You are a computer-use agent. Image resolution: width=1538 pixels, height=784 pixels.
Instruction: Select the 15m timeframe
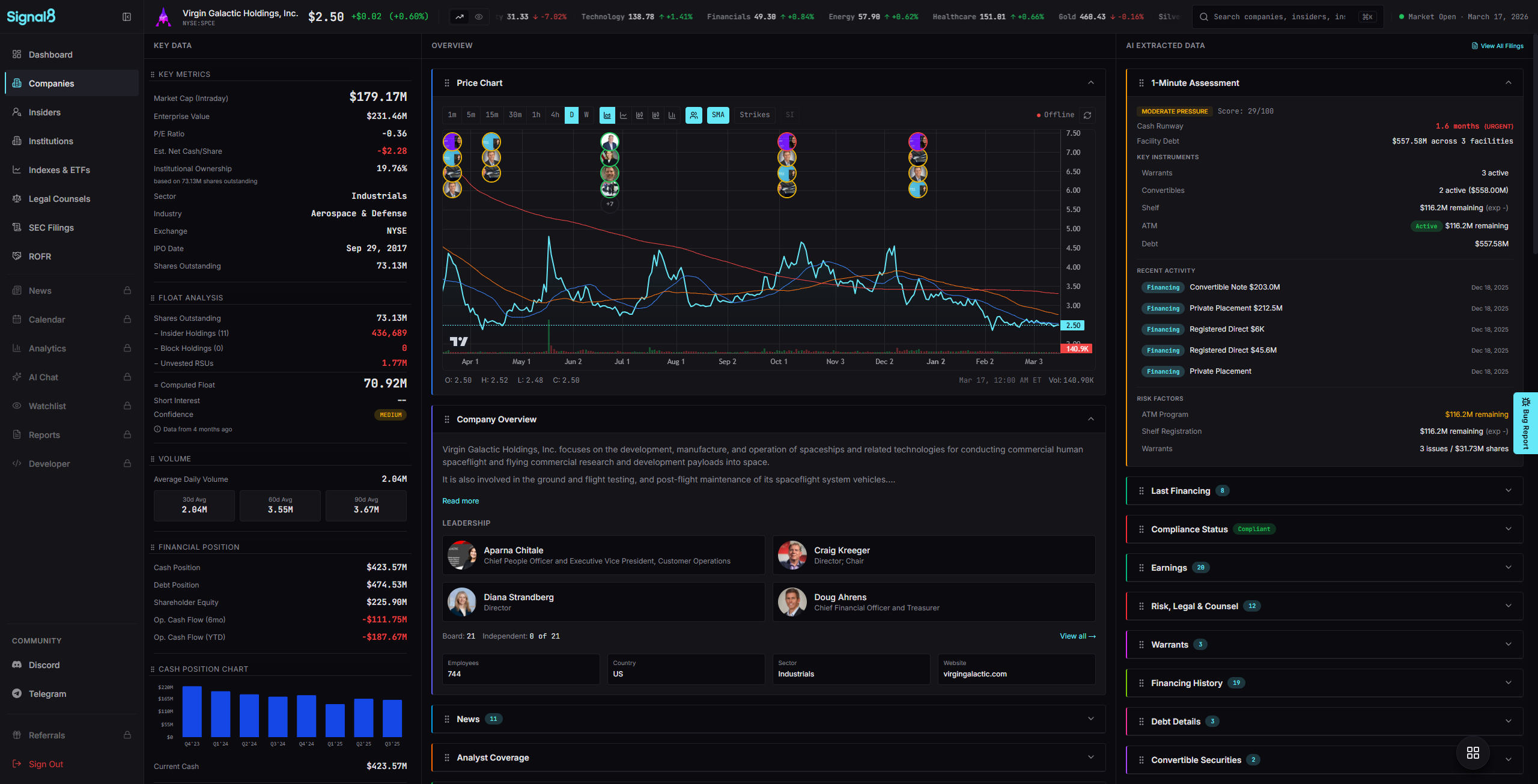pos(492,115)
